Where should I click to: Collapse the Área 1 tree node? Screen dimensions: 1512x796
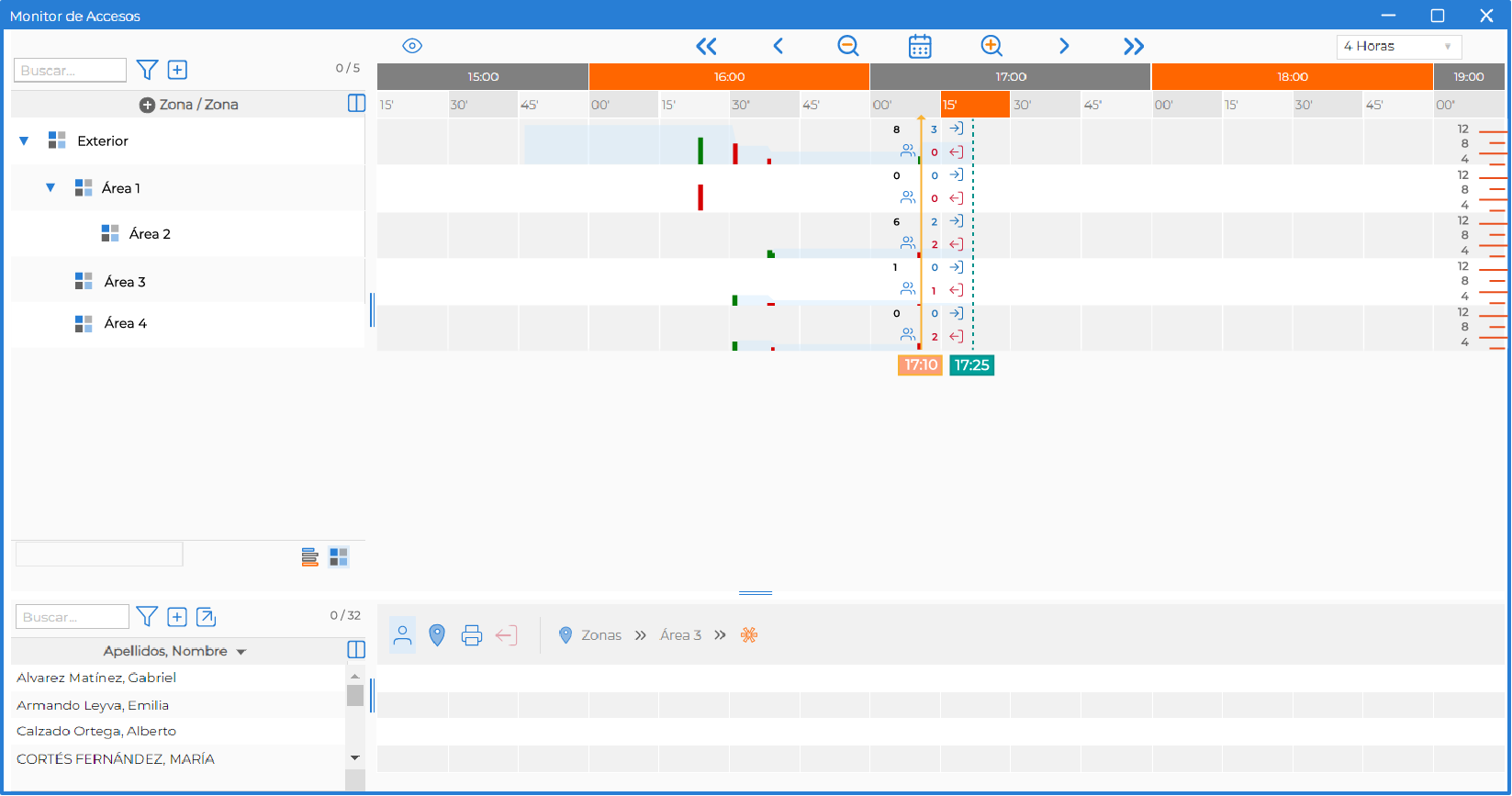50,187
